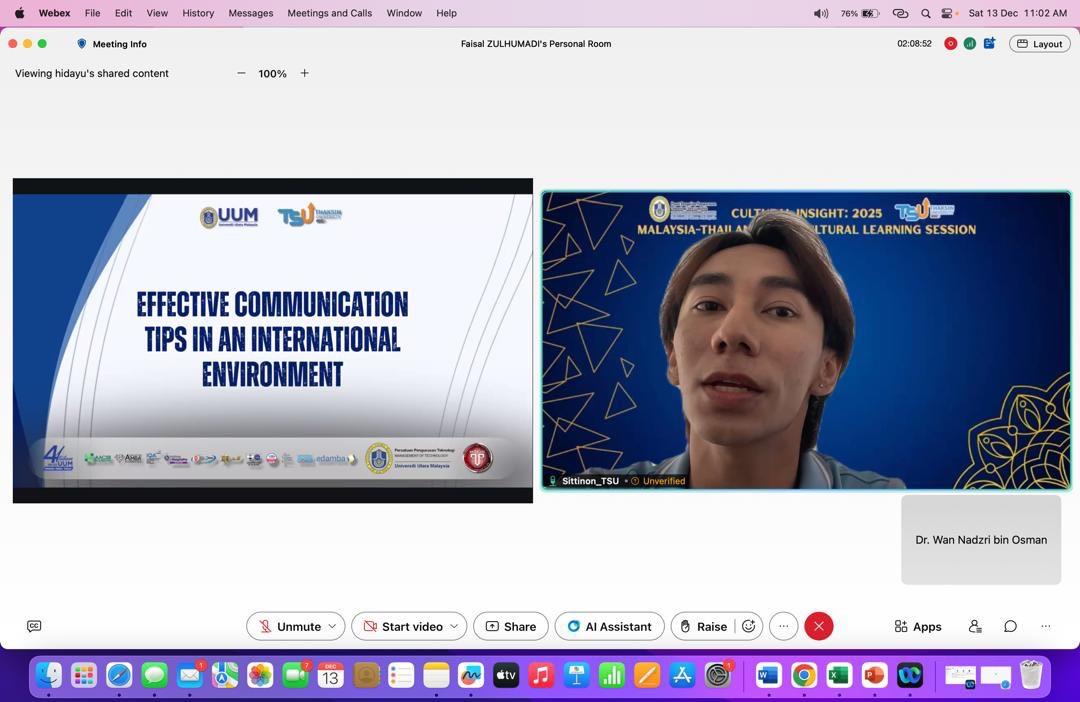Image resolution: width=1080 pixels, height=702 pixels.
Task: Unmute the microphone
Action: point(288,626)
